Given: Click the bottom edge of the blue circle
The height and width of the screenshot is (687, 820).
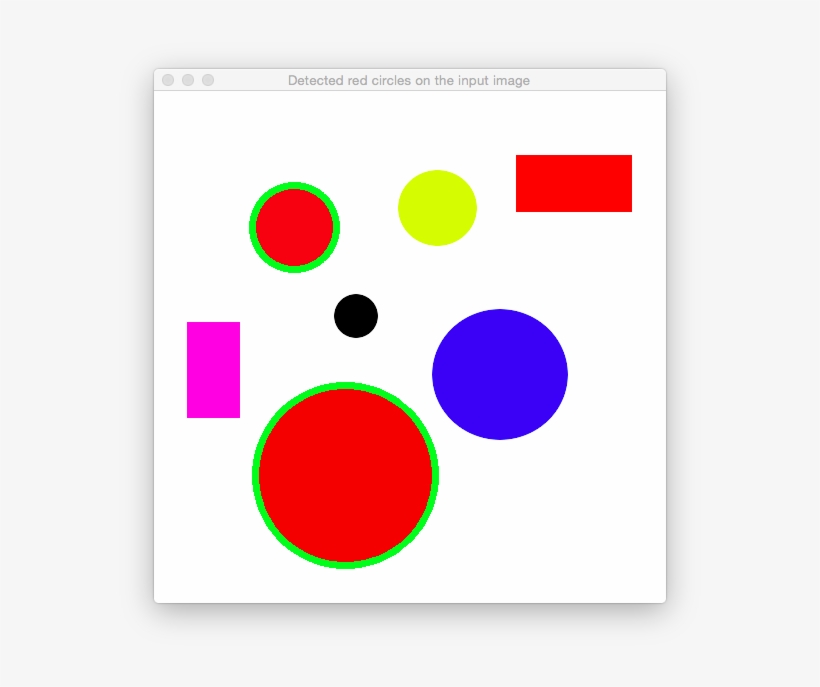Looking at the screenshot, I should 499,438.
